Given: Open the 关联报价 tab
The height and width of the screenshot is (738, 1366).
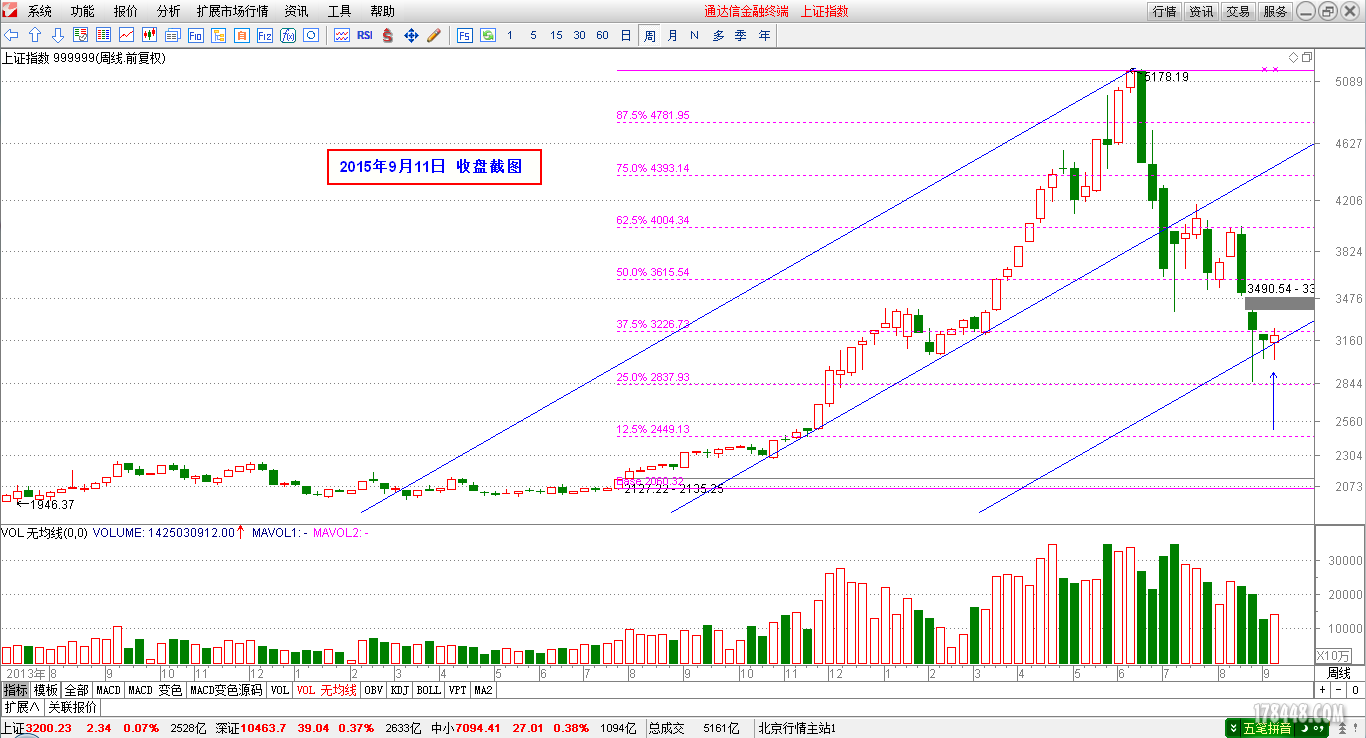Looking at the screenshot, I should pos(72,707).
